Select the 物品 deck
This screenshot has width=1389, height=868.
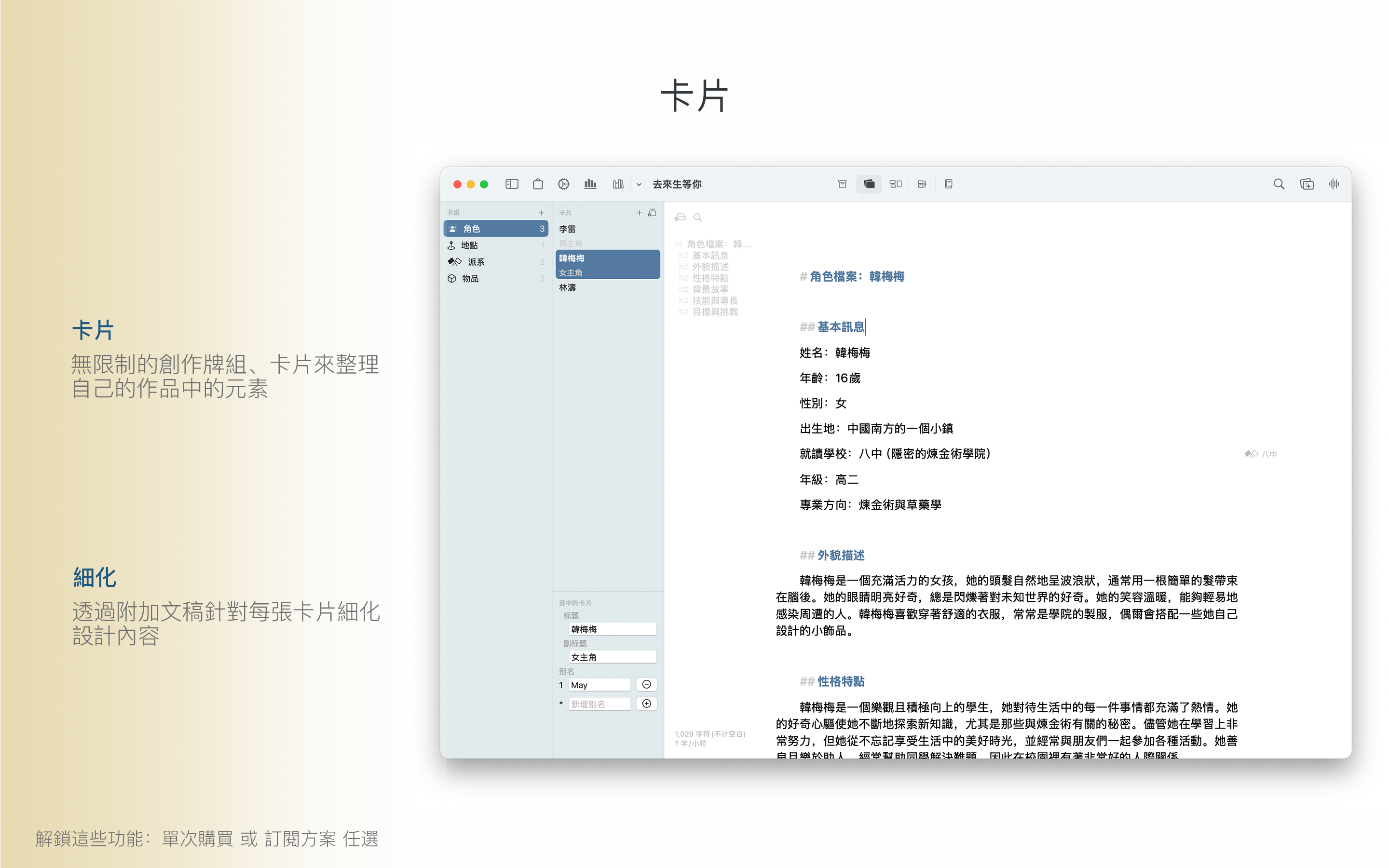pos(496,278)
